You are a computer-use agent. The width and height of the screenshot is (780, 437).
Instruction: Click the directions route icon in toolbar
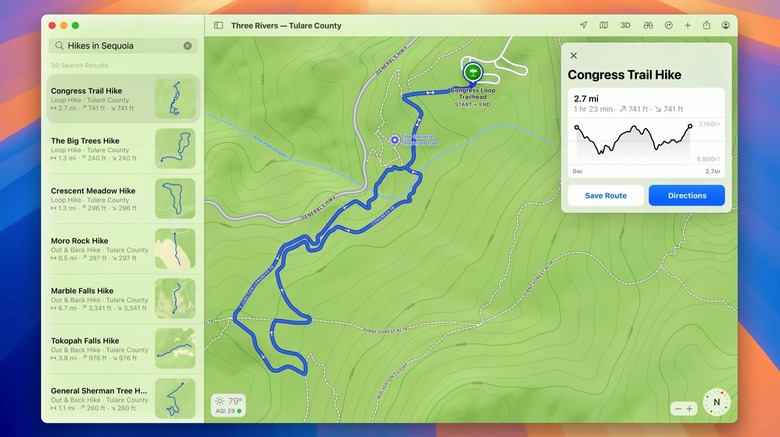669,25
